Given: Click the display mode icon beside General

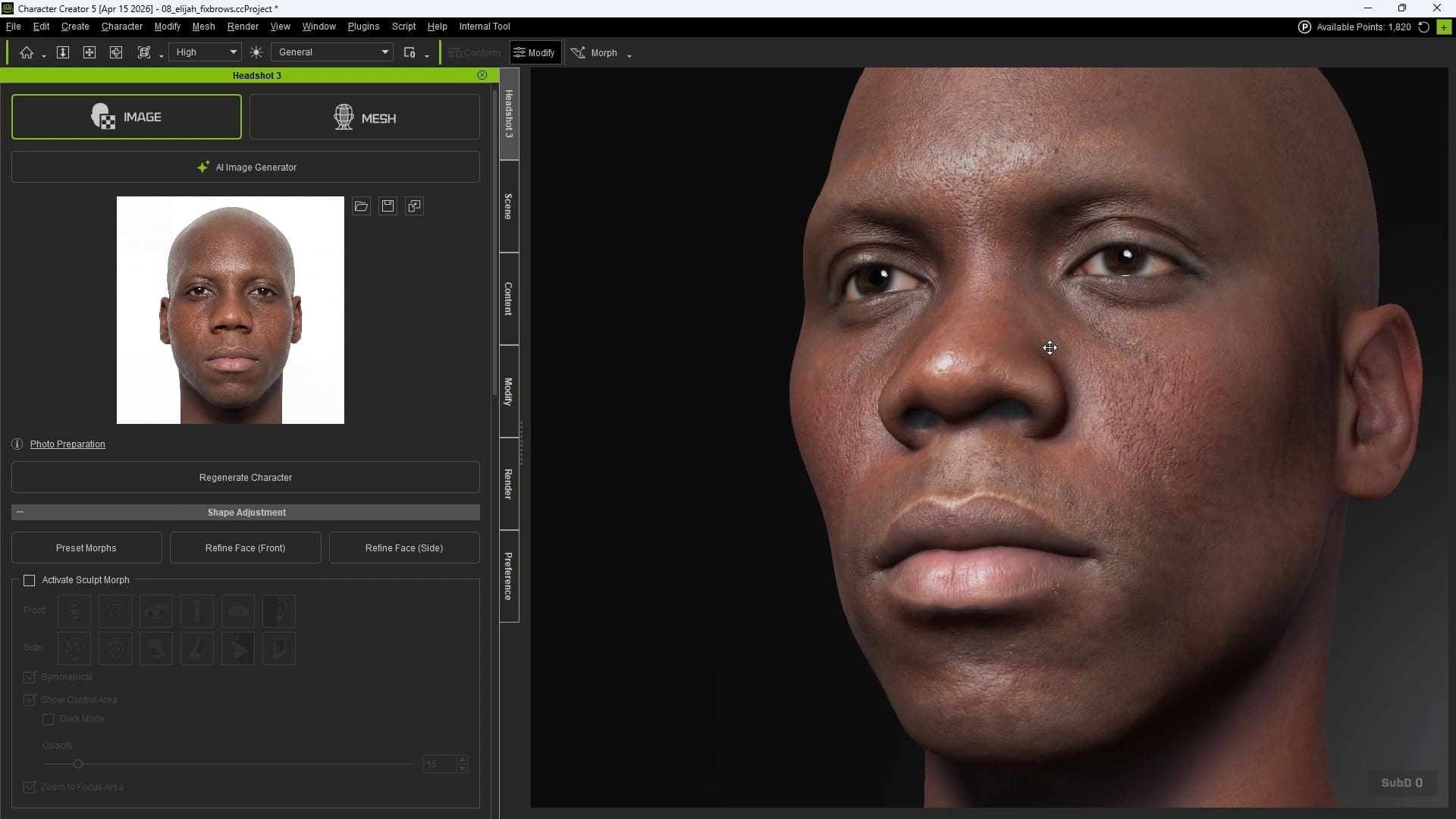Looking at the screenshot, I should pyautogui.click(x=409, y=52).
